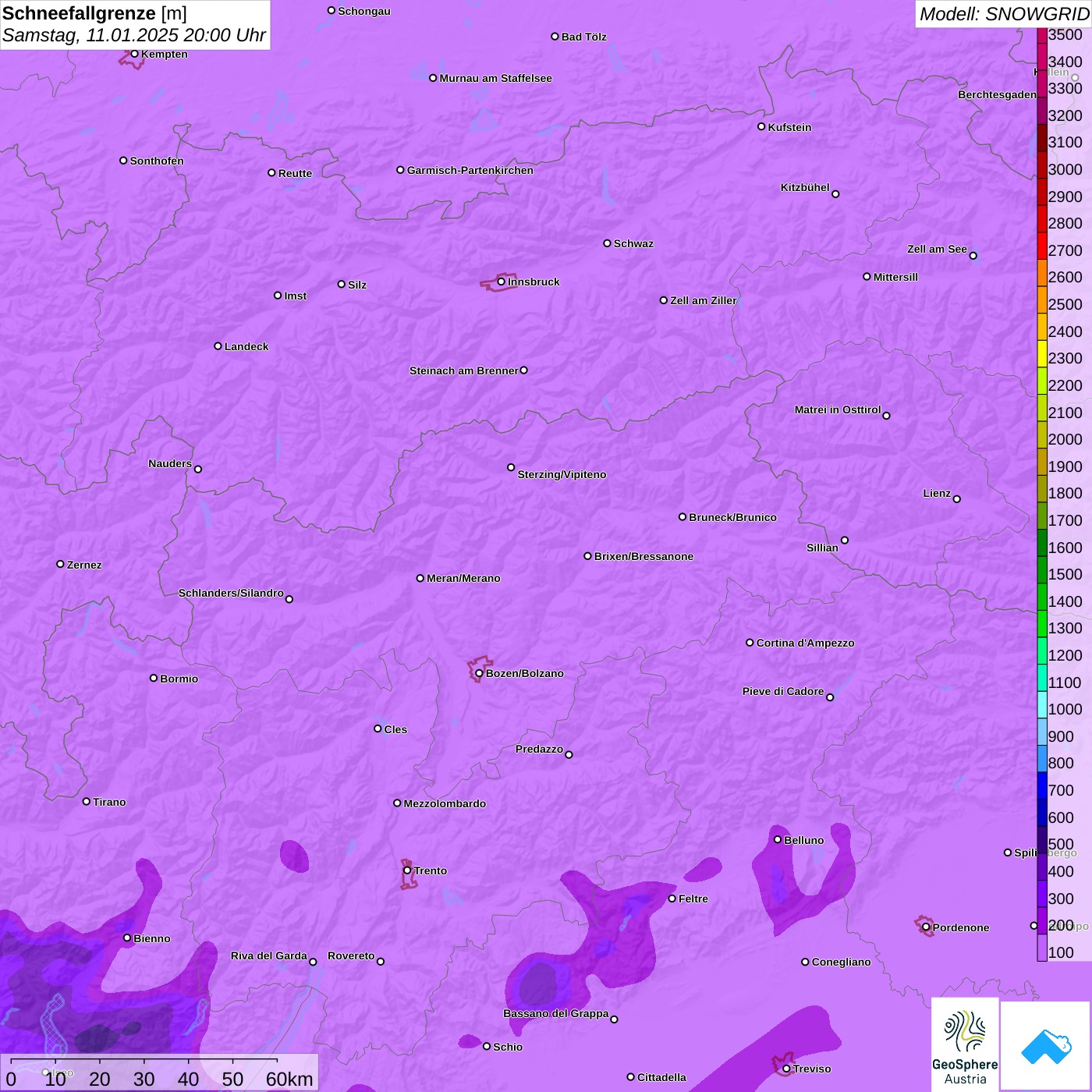1092x1092 pixels.
Task: Click the Riva del Garda label
Action: coord(269,955)
